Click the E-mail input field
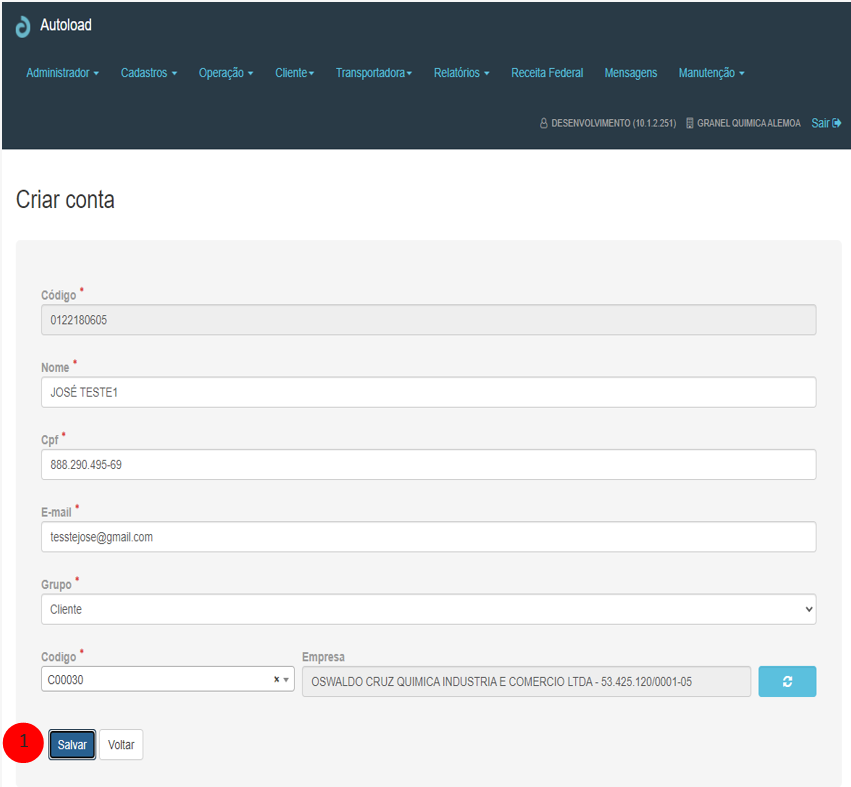 (x=429, y=537)
